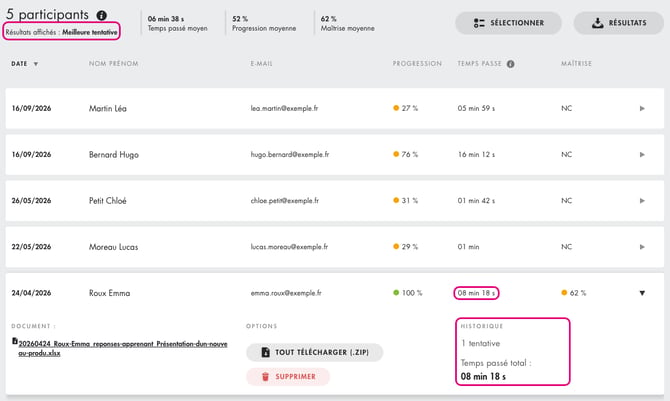This screenshot has width=670, height=401.
Task: Collapse the Roux Emma row details
Action: click(642, 293)
